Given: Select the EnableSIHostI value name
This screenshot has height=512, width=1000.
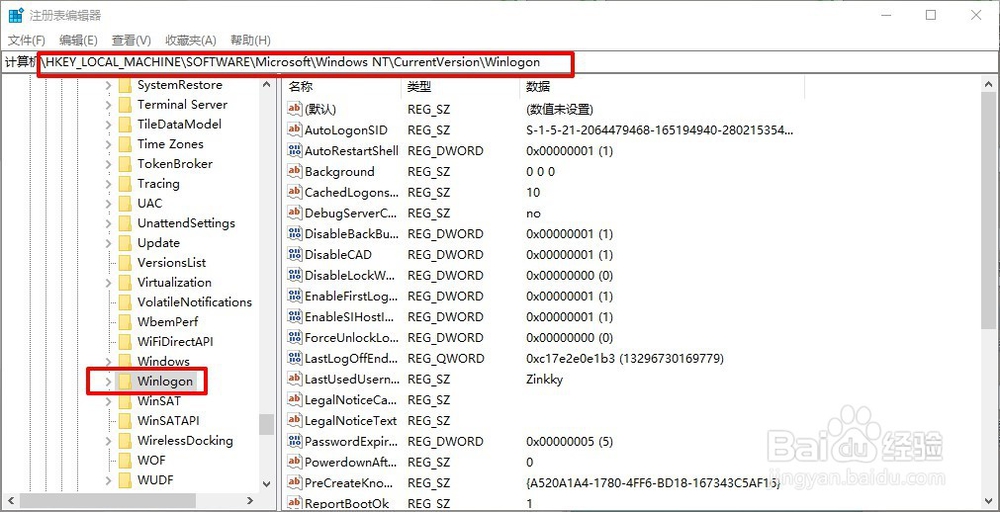Looking at the screenshot, I should 349,316.
